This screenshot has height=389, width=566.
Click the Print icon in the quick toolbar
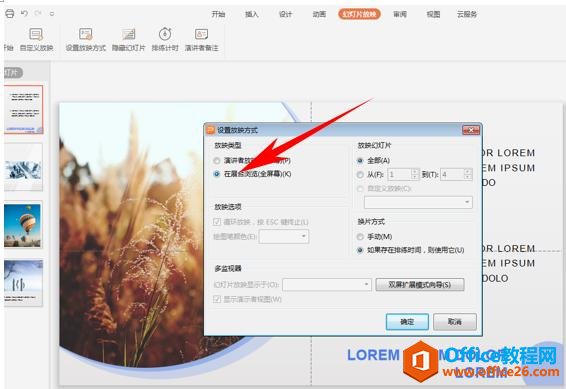(x=10, y=14)
